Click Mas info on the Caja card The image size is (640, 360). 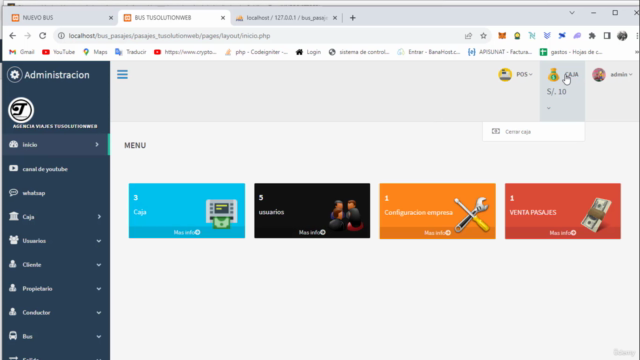(x=187, y=232)
